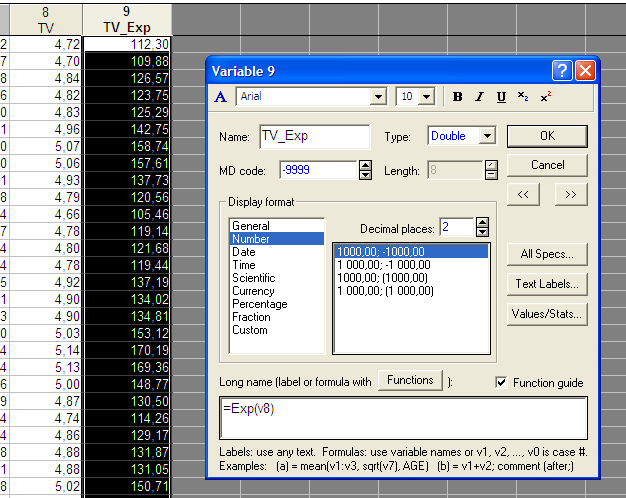Click the Name field containing TV_Exp
Screen dimensions: 626x498
click(315, 136)
